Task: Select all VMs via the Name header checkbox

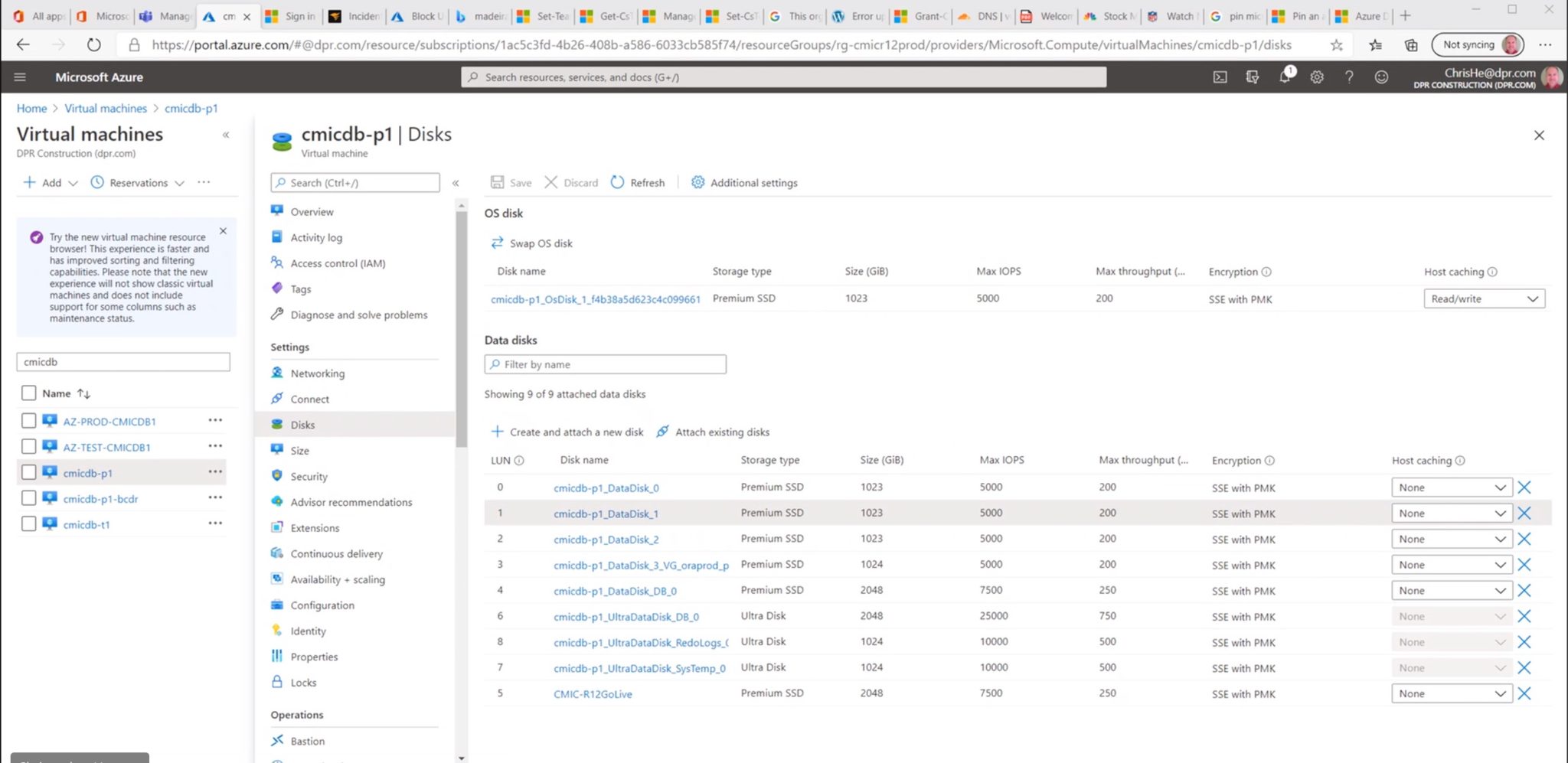Action: 28,393
